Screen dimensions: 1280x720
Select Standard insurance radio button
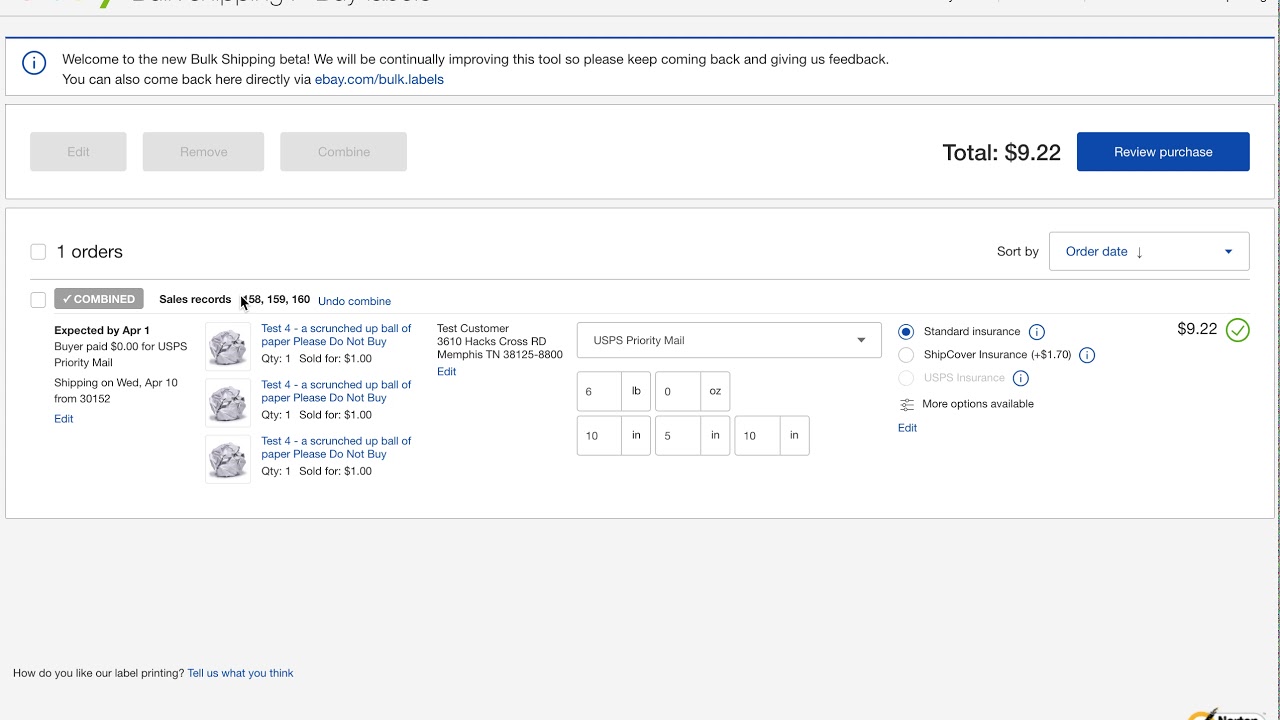click(906, 332)
